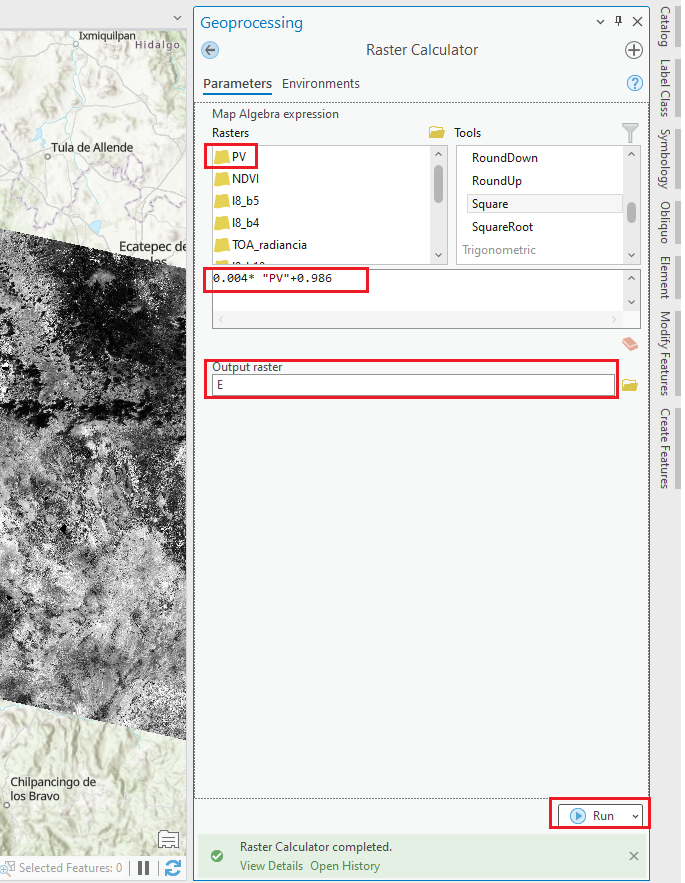The height and width of the screenshot is (883, 685).
Task: Open the View Details link
Action: (271, 866)
